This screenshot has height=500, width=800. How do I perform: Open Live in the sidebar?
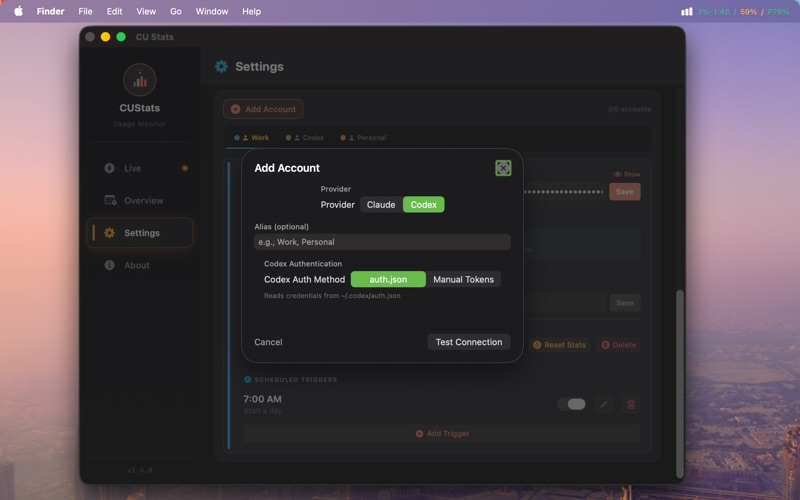point(140,168)
